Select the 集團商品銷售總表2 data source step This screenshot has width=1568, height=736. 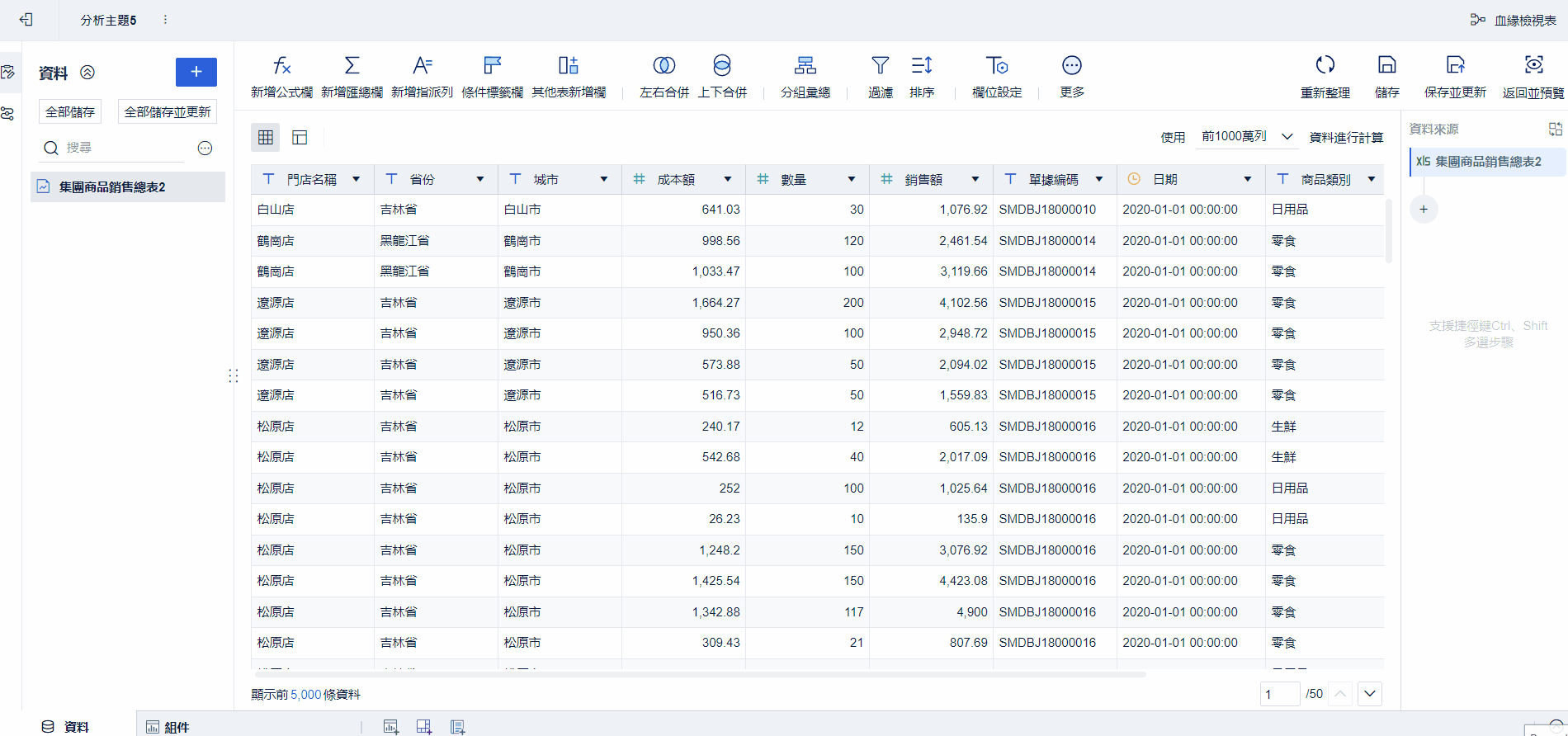pyautogui.click(x=1488, y=162)
